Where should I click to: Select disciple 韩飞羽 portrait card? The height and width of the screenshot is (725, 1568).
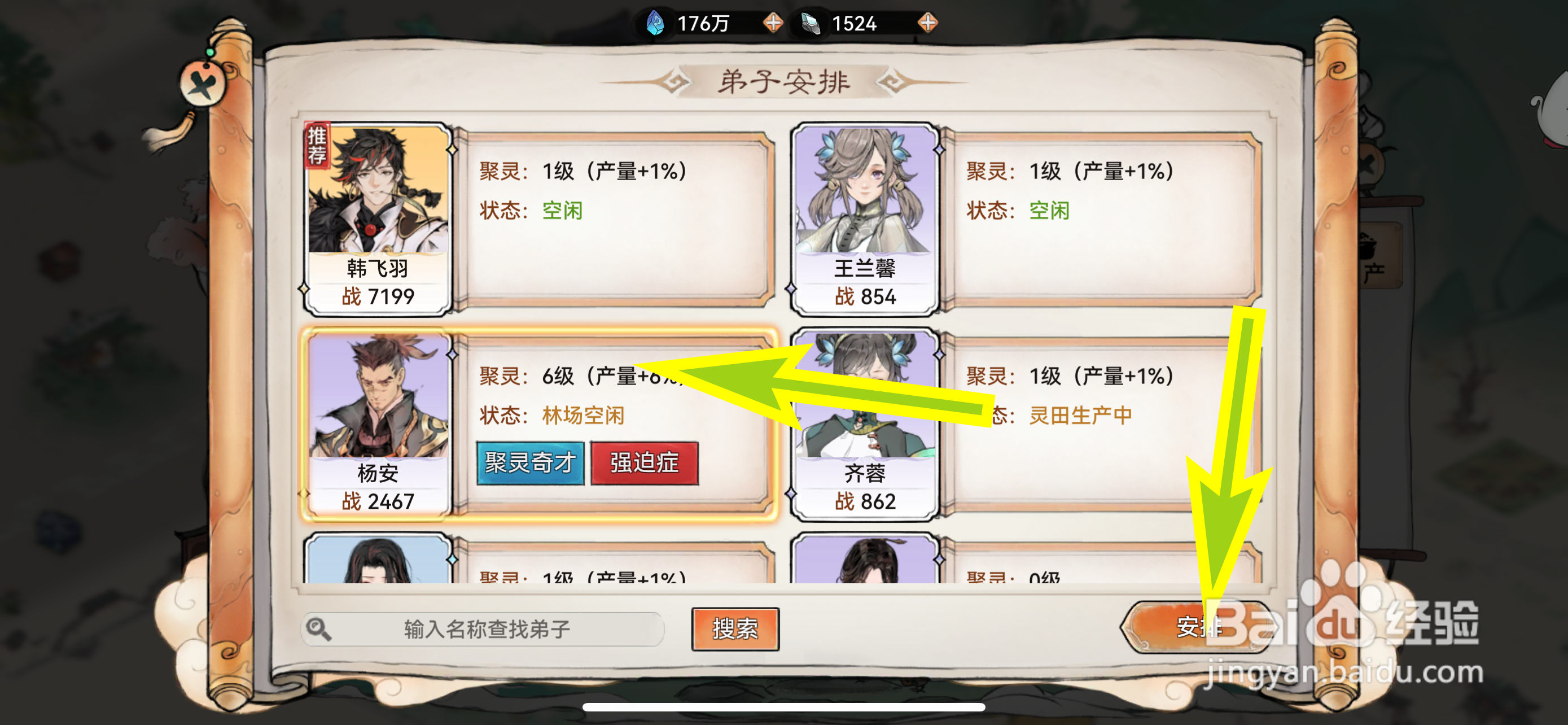click(x=378, y=219)
